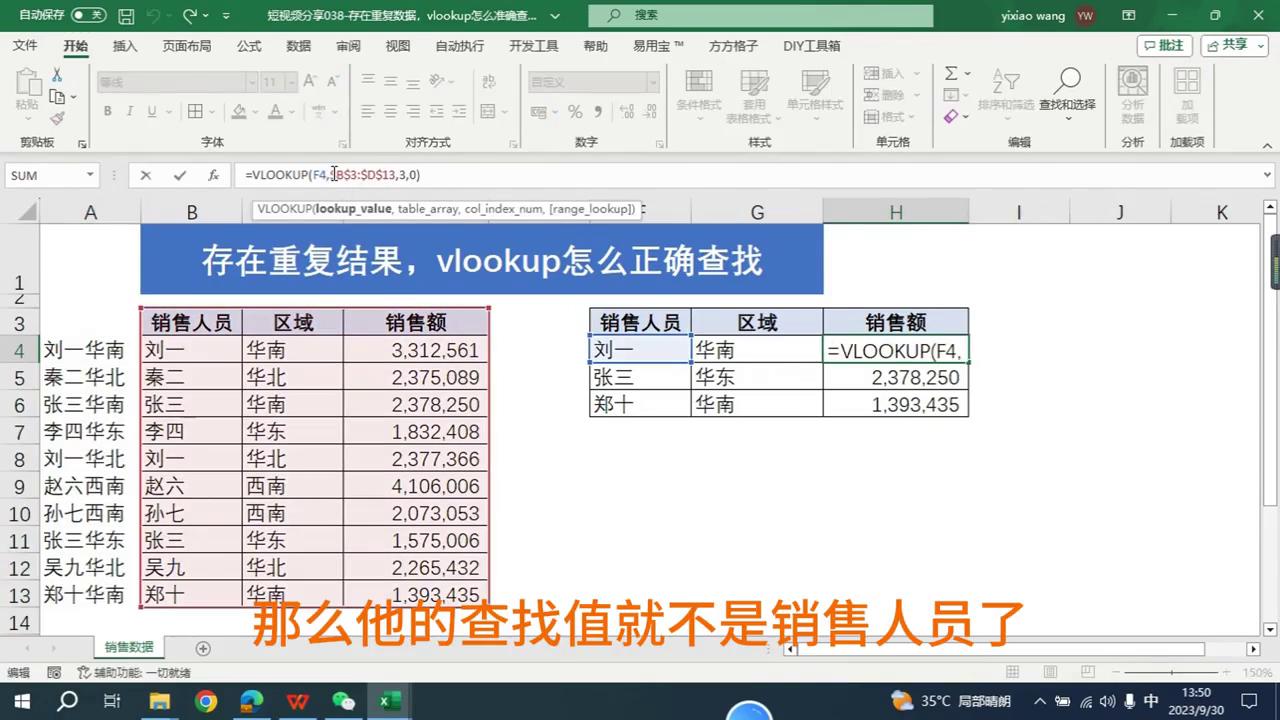The height and width of the screenshot is (720, 1280).
Task: Open the Borders icon in the Font group
Action: pyautogui.click(x=196, y=110)
